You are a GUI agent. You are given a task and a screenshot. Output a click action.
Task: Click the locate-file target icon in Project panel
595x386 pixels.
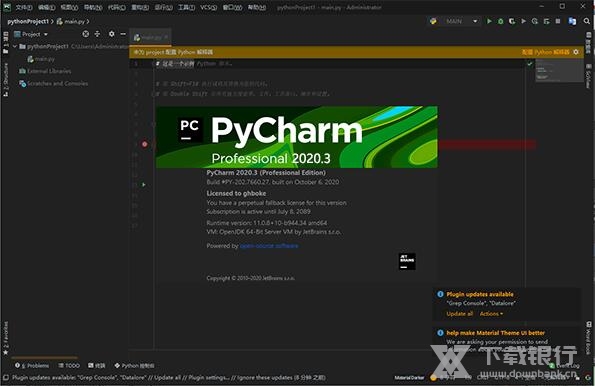86,34
